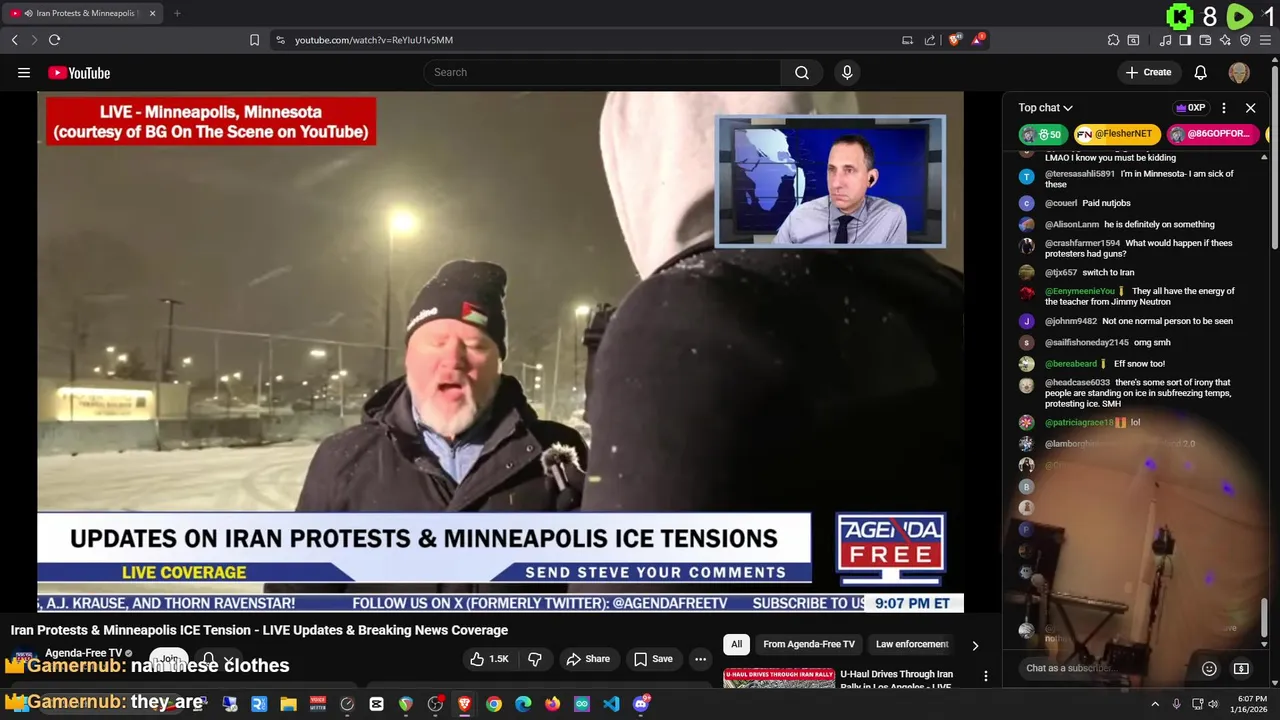Open the account avatar menu
The width and height of the screenshot is (1280, 720).
pyautogui.click(x=1239, y=72)
